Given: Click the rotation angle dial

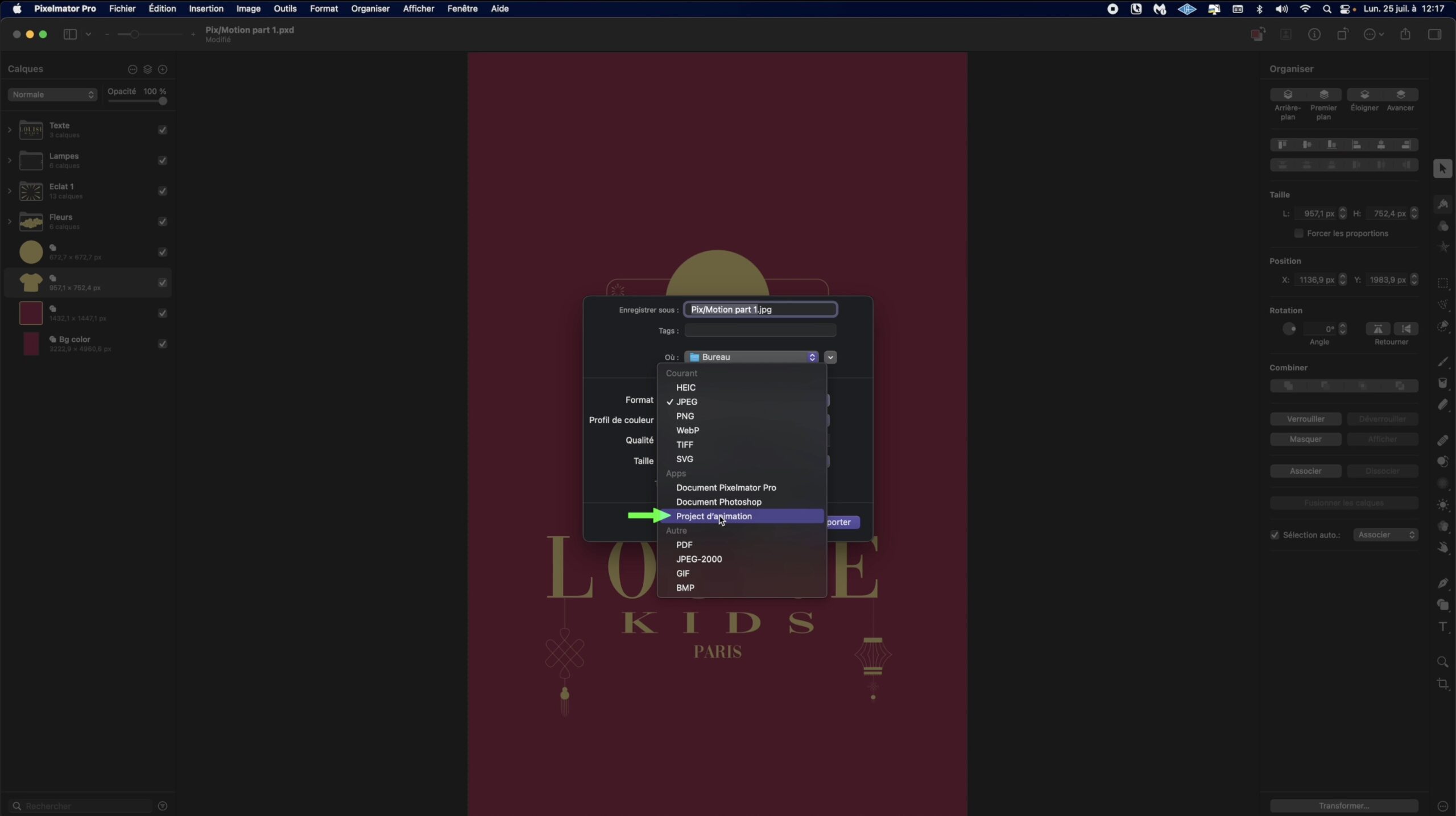Looking at the screenshot, I should (1289, 329).
